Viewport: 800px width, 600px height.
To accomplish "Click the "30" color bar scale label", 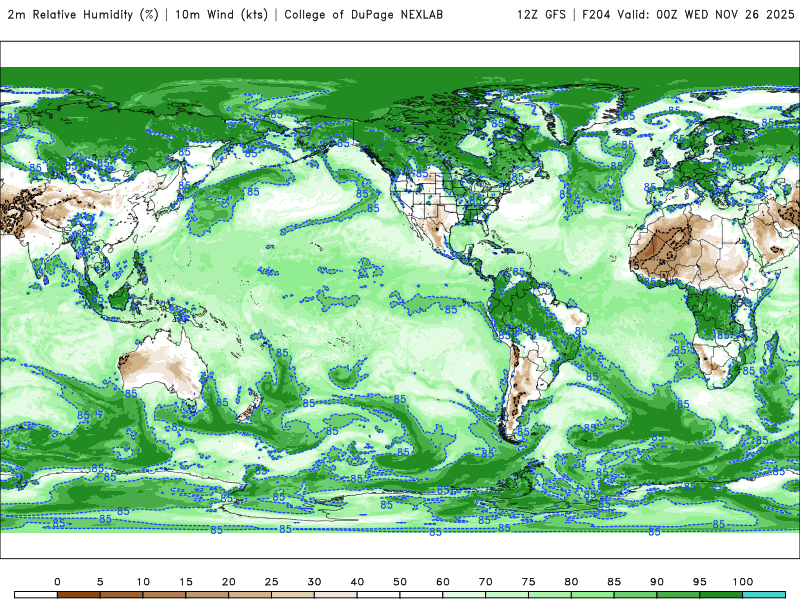I will click(x=314, y=582).
